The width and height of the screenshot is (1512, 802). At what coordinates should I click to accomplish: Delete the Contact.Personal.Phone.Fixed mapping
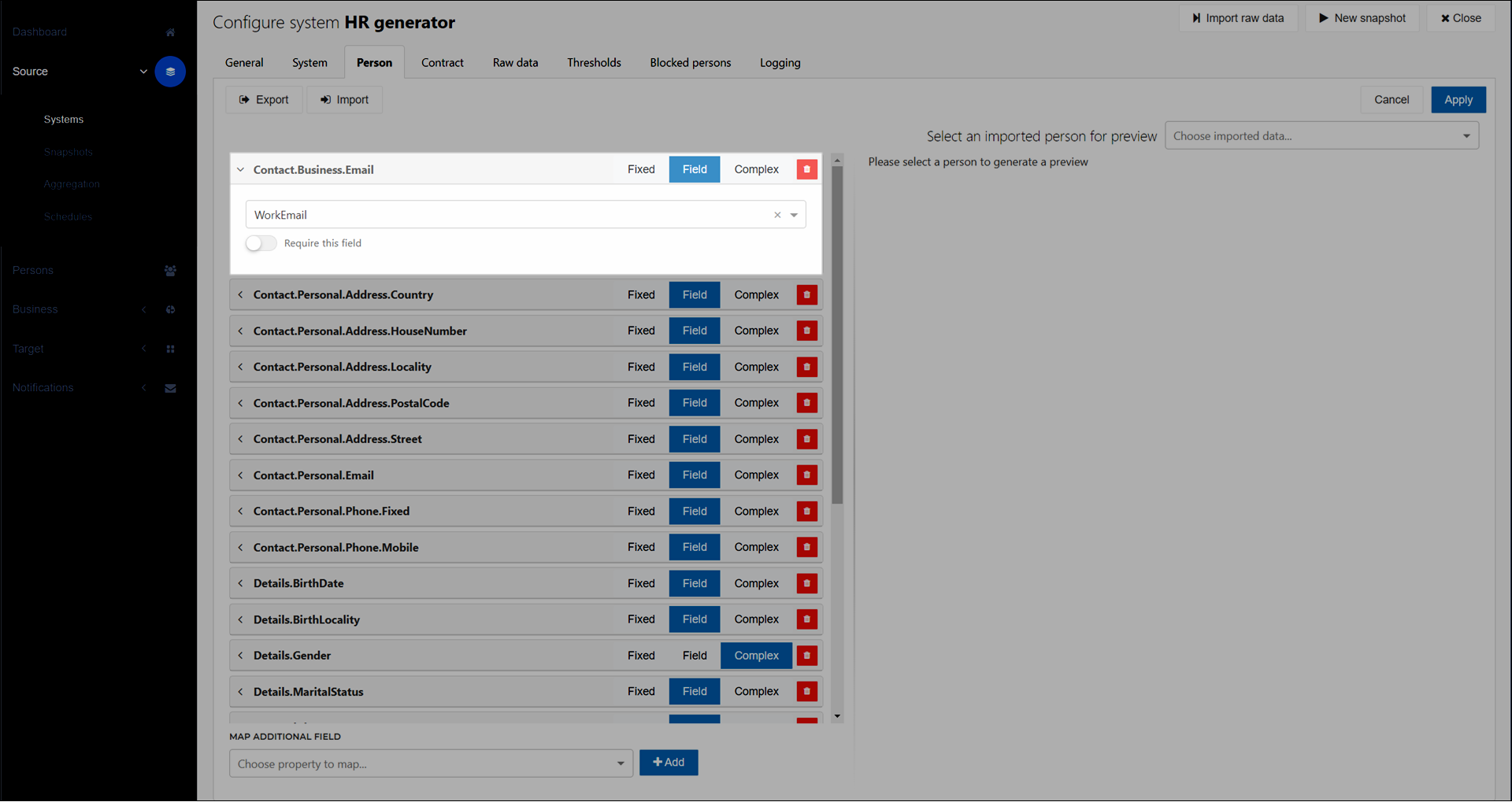[806, 511]
